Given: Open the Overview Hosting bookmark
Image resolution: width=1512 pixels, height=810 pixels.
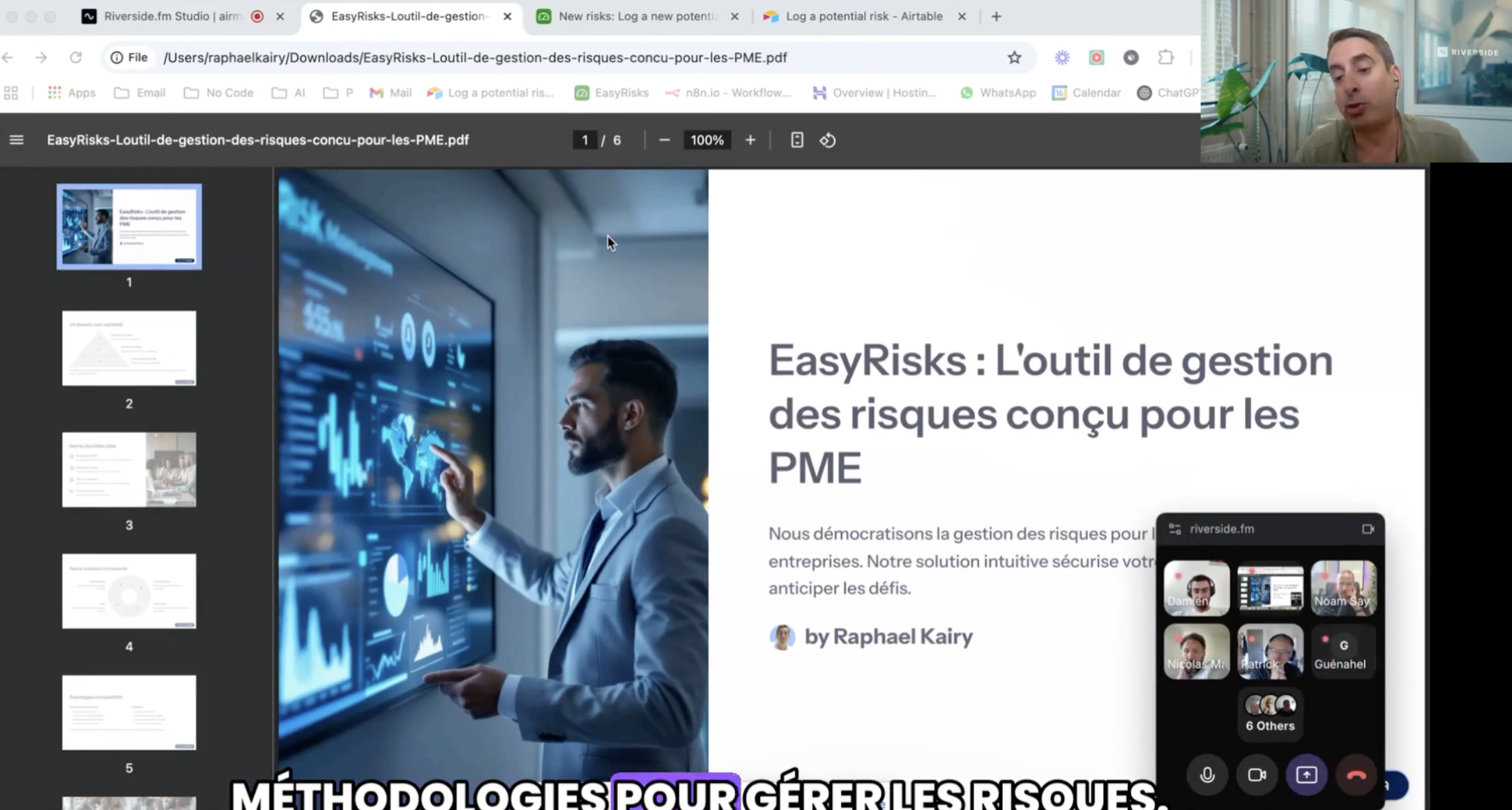Looking at the screenshot, I should pyautogui.click(x=875, y=93).
